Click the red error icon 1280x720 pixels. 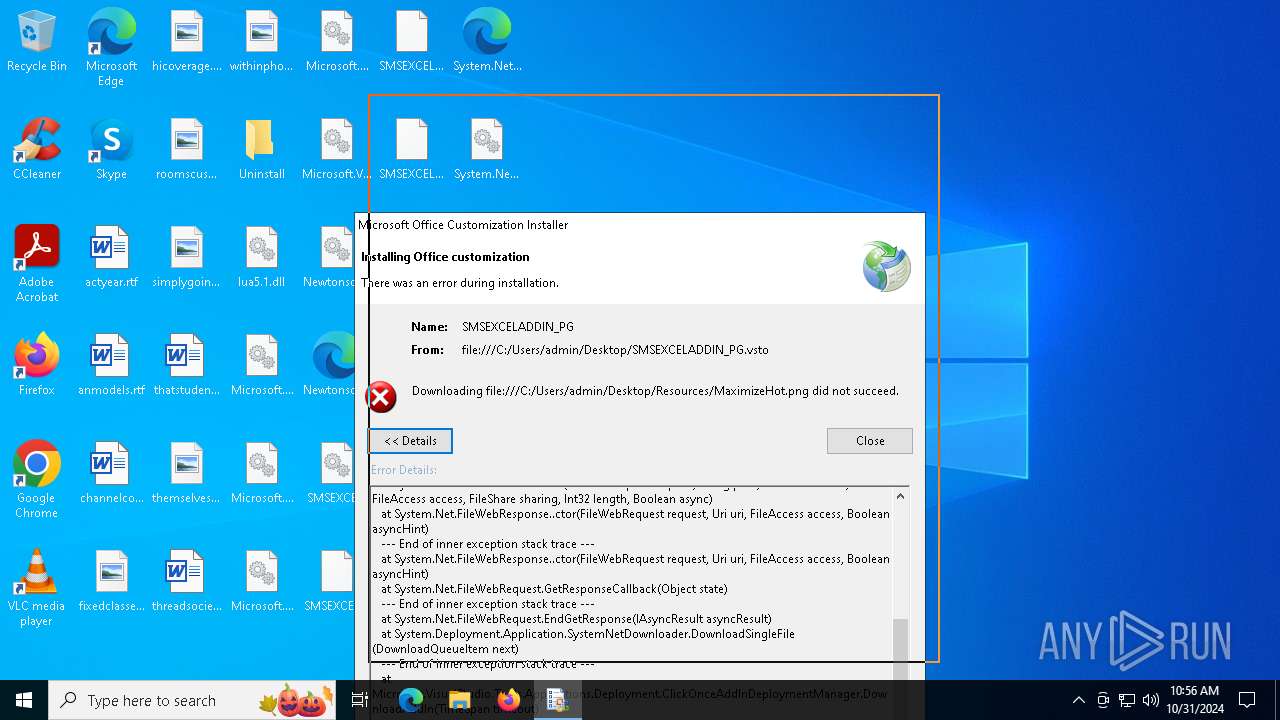pyautogui.click(x=381, y=397)
